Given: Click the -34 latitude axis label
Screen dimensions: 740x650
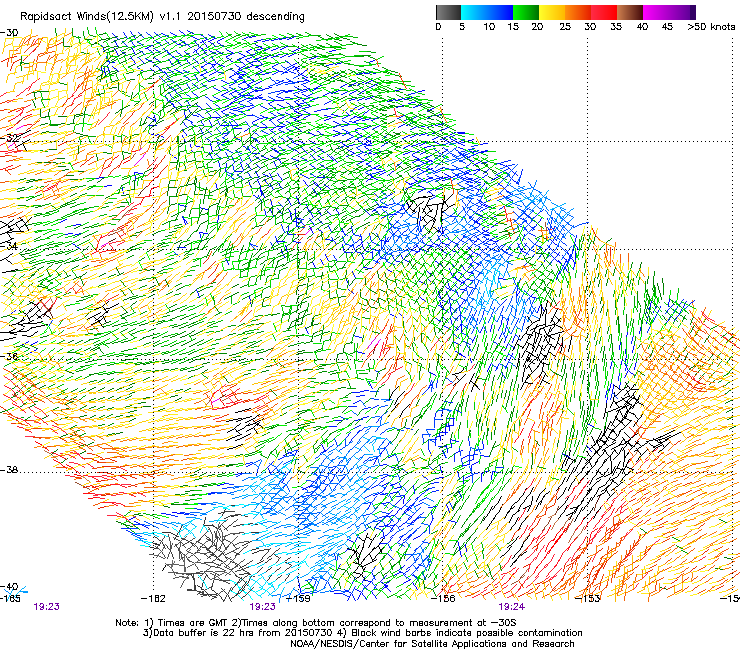Looking at the screenshot, I should tap(9, 246).
